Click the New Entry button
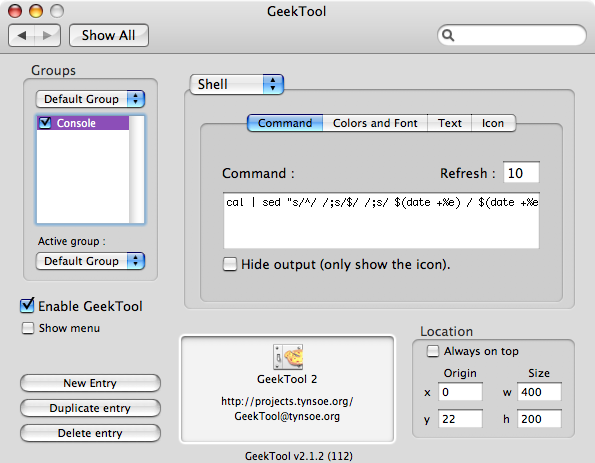Image resolution: width=595 pixels, height=463 pixels. point(90,383)
